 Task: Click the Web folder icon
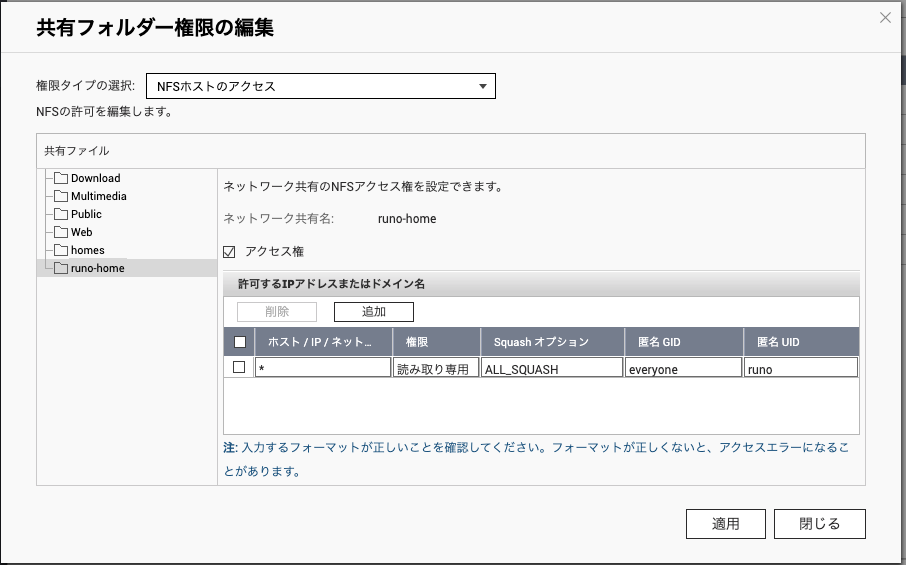point(61,232)
